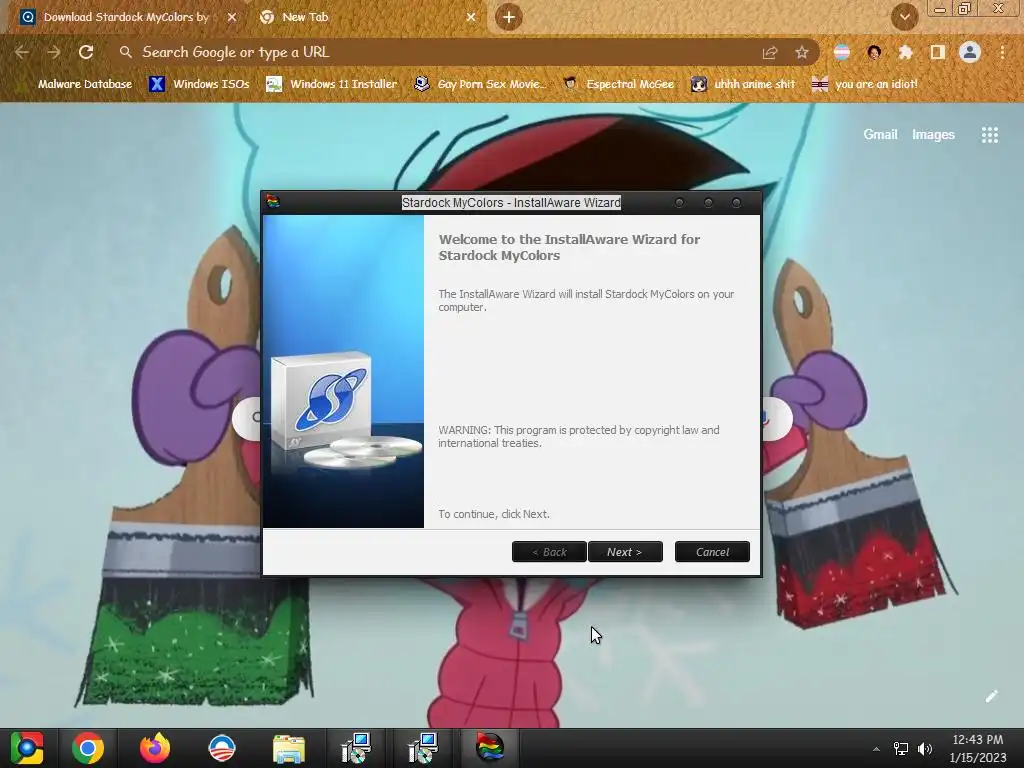Click the customize page pencil icon
Screen dimensions: 1024x768
tap(991, 696)
